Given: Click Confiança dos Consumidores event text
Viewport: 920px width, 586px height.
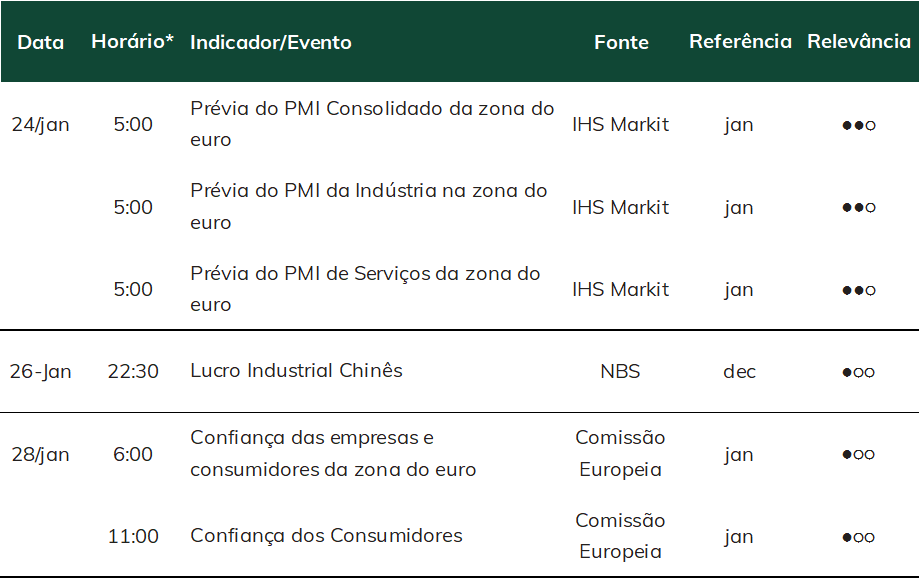Looking at the screenshot, I should (326, 536).
